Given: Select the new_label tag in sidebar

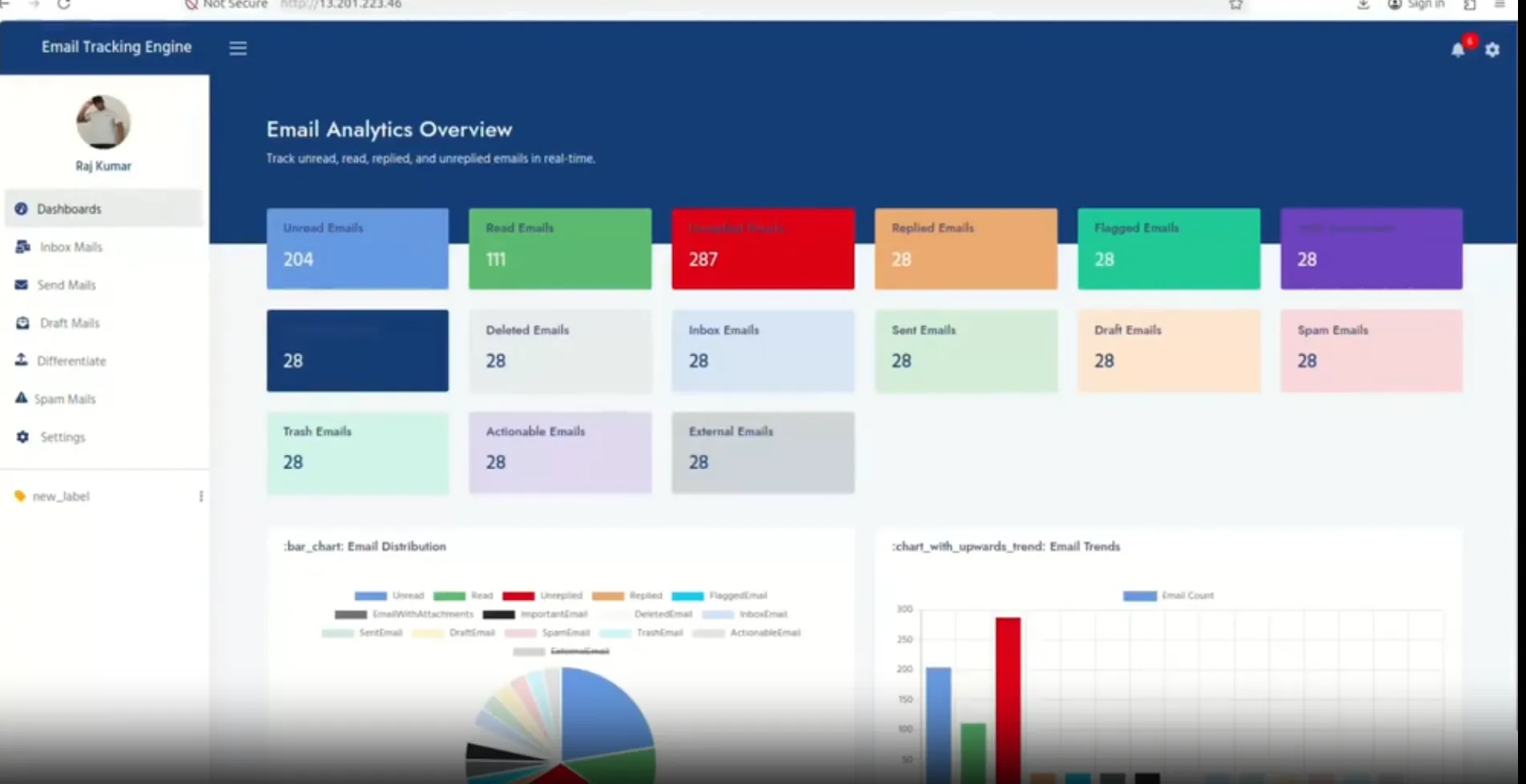Looking at the screenshot, I should (61, 497).
